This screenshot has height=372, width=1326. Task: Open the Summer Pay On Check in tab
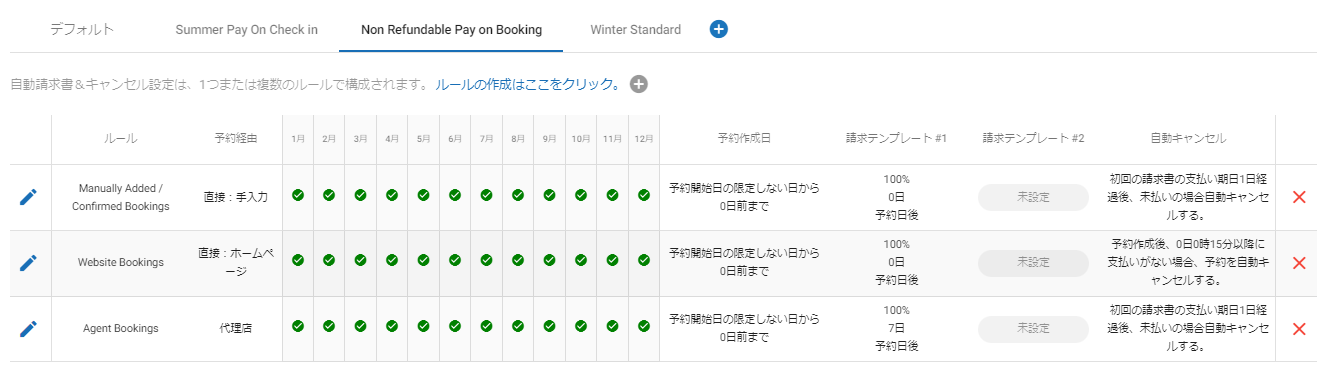click(x=247, y=29)
